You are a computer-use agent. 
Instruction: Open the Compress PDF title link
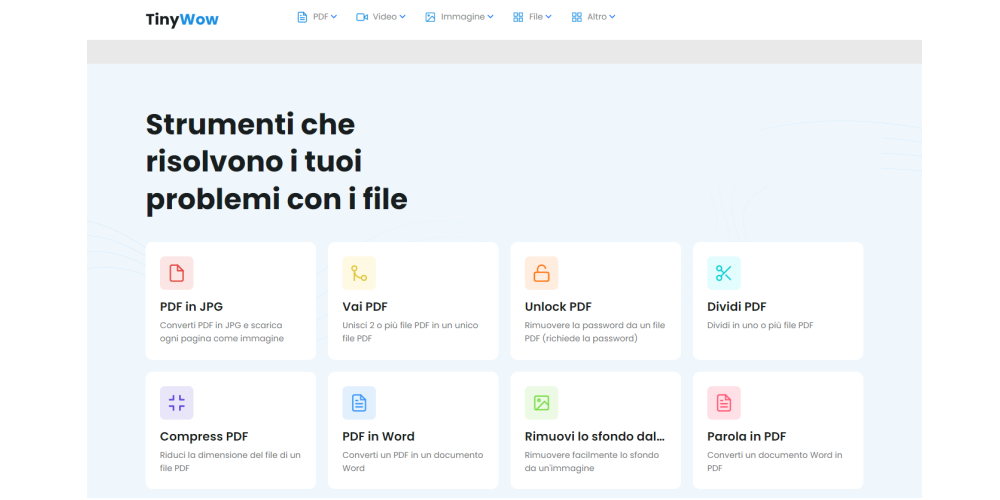point(204,437)
